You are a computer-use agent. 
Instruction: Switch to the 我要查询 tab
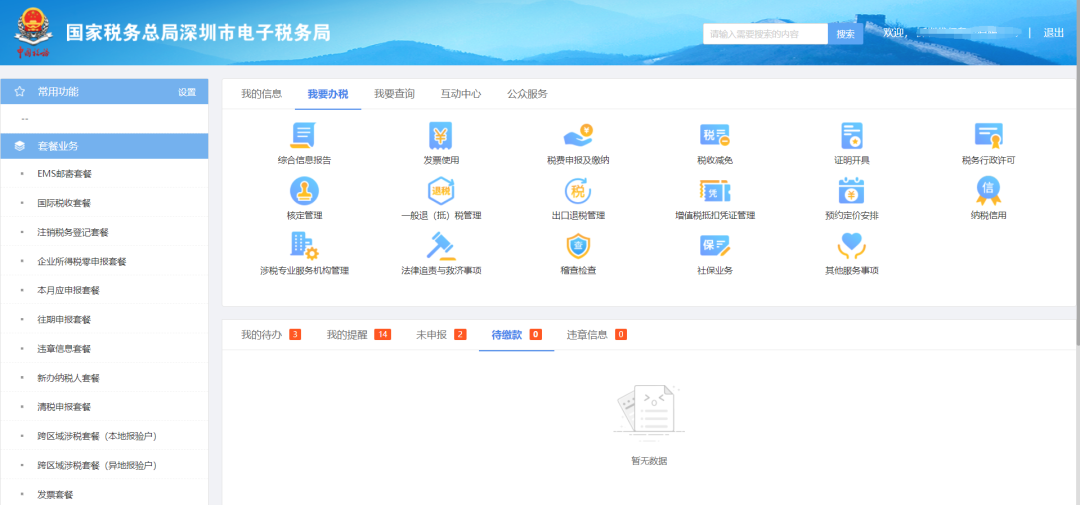pyautogui.click(x=395, y=94)
